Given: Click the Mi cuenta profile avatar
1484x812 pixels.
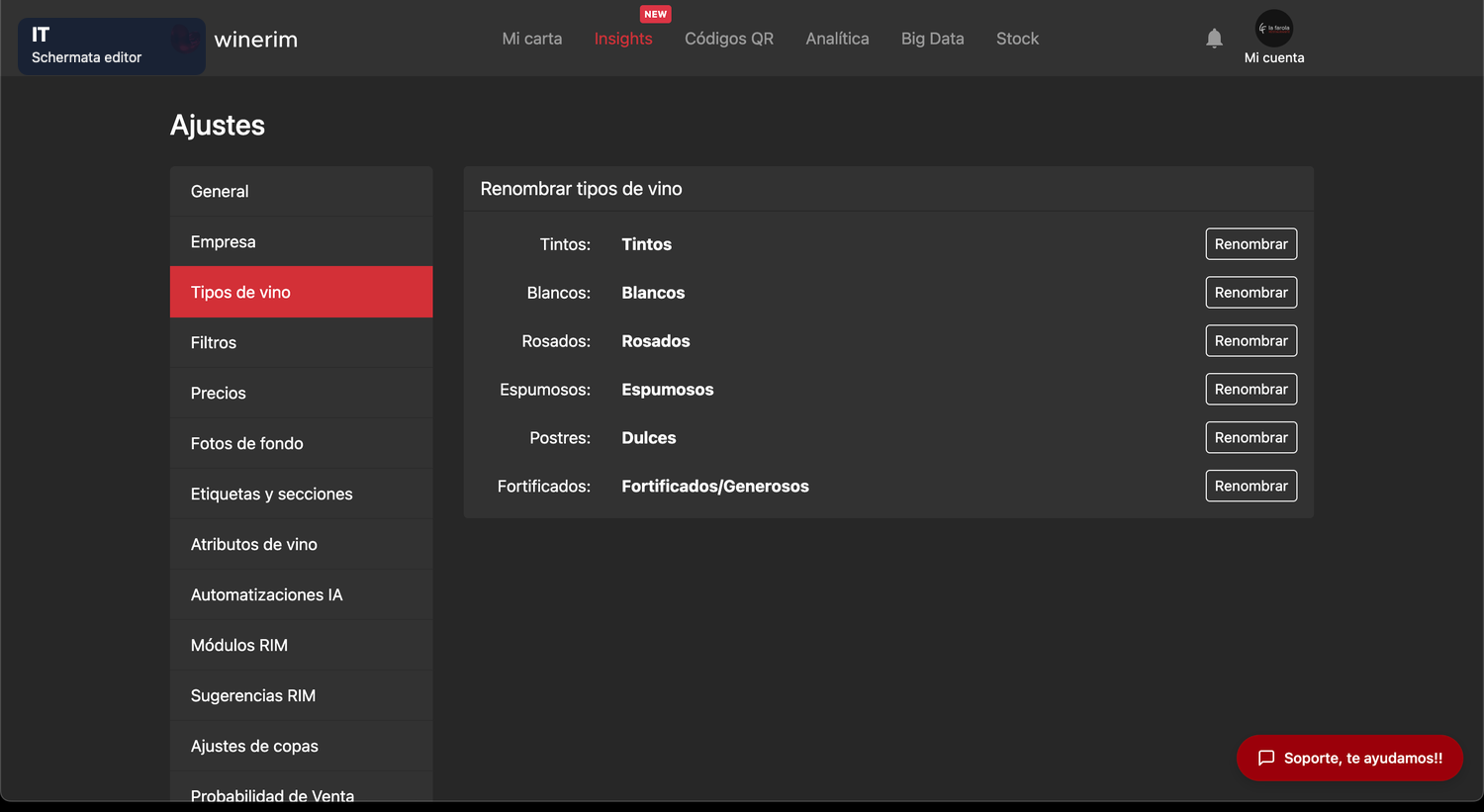Looking at the screenshot, I should tap(1274, 29).
